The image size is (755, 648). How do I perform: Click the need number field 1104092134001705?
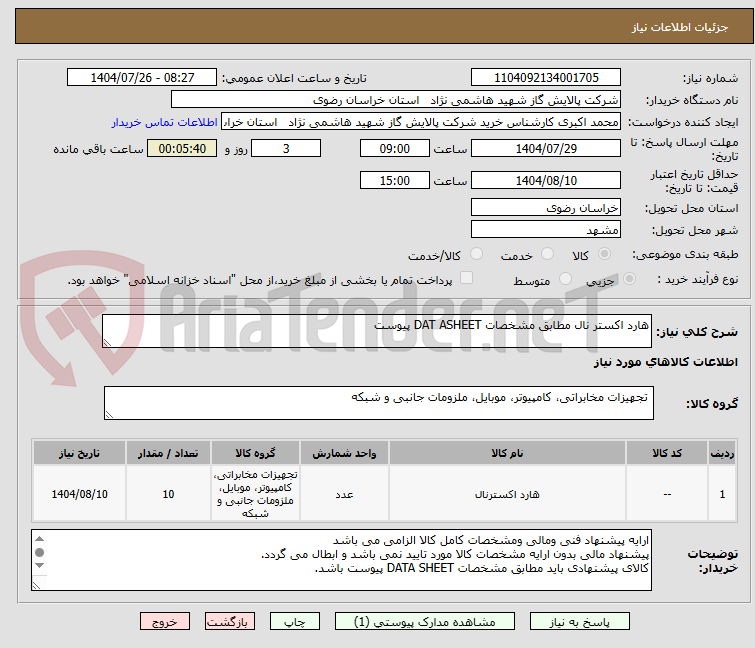pyautogui.click(x=546, y=78)
